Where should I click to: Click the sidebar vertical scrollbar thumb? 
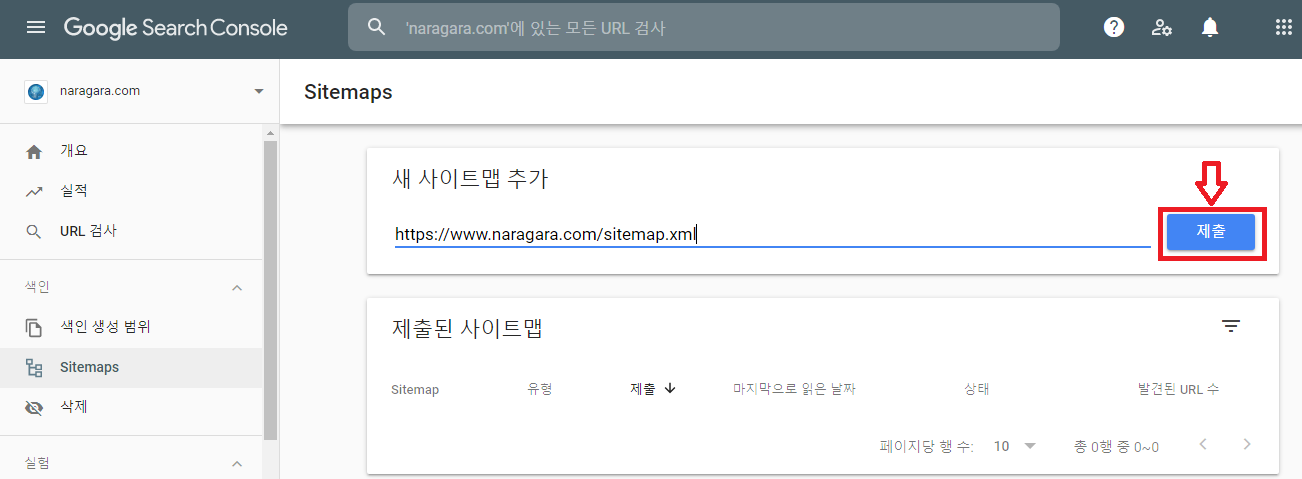(269, 290)
